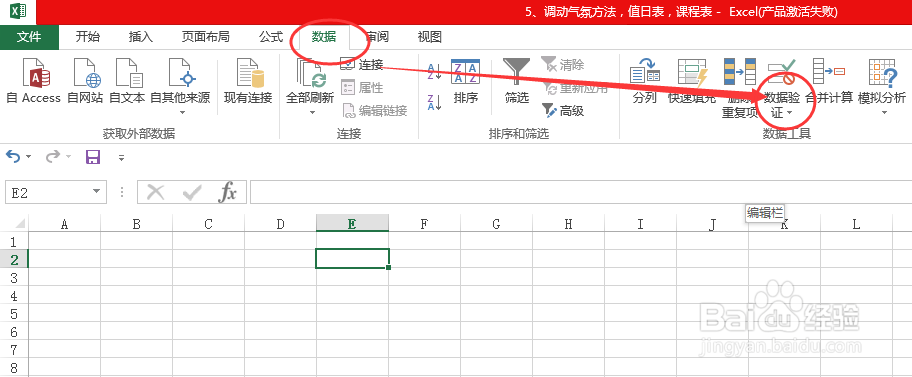
Task: Click the Connections (连接) button
Action: point(361,65)
